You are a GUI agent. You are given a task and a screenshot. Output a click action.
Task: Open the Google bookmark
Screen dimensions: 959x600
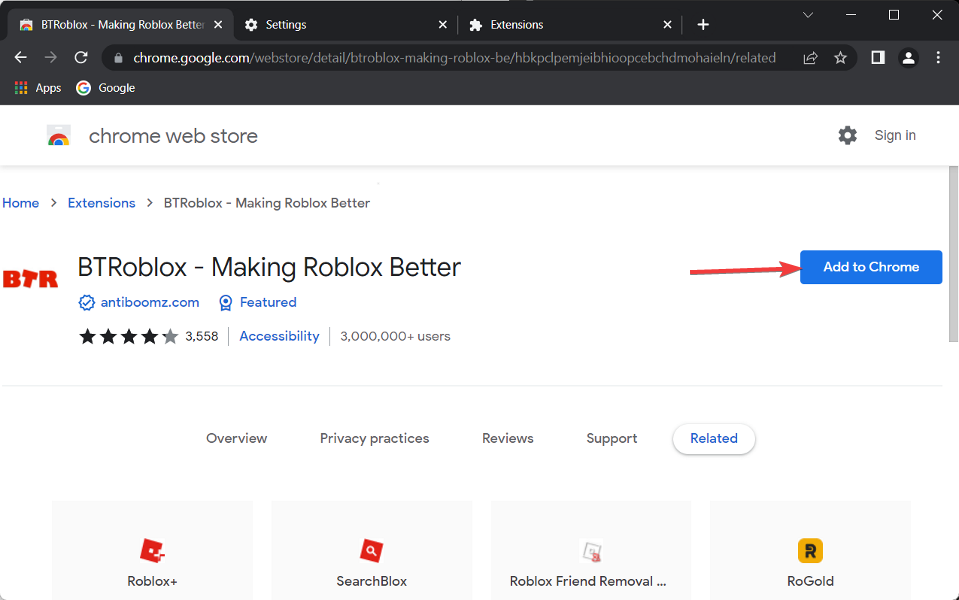(x=105, y=88)
